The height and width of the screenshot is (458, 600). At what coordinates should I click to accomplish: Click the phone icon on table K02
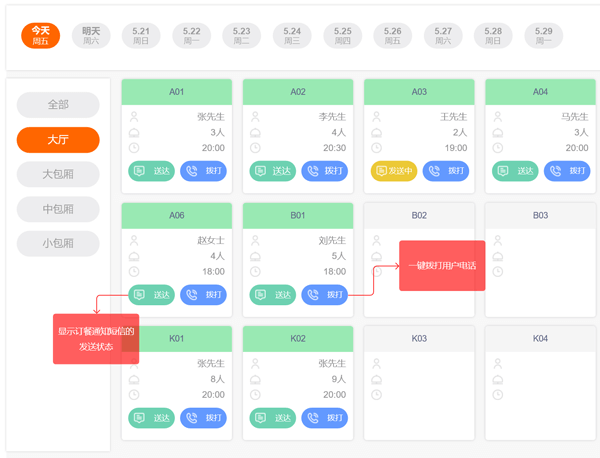click(313, 418)
